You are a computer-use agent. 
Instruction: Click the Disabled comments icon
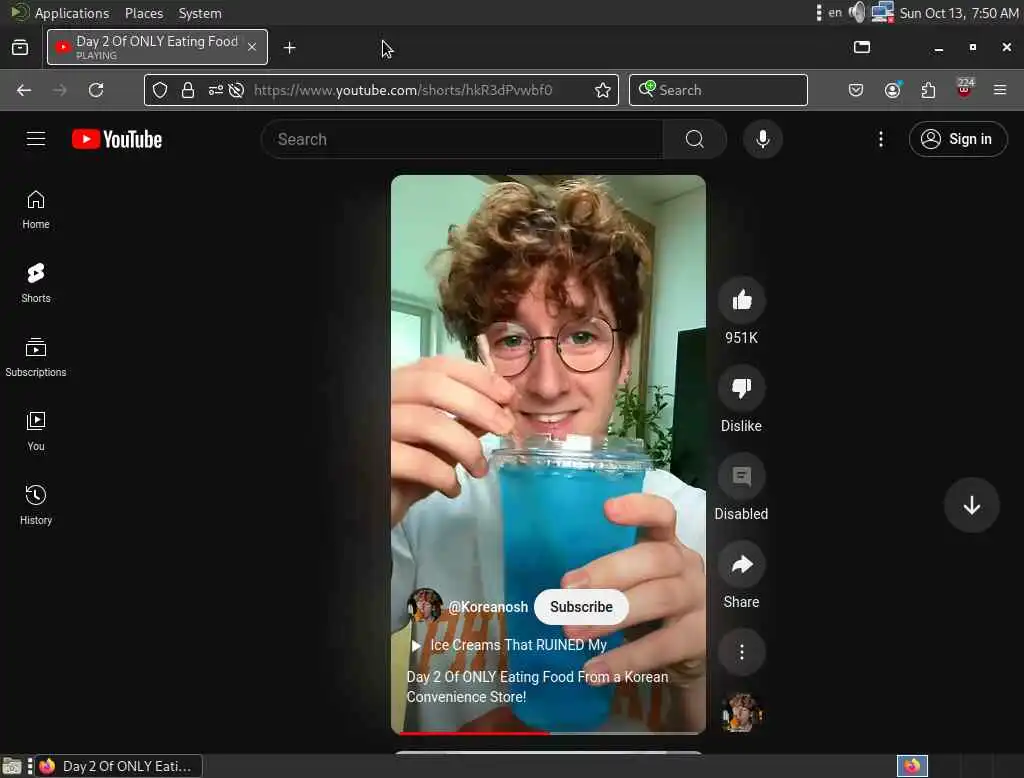pos(742,477)
